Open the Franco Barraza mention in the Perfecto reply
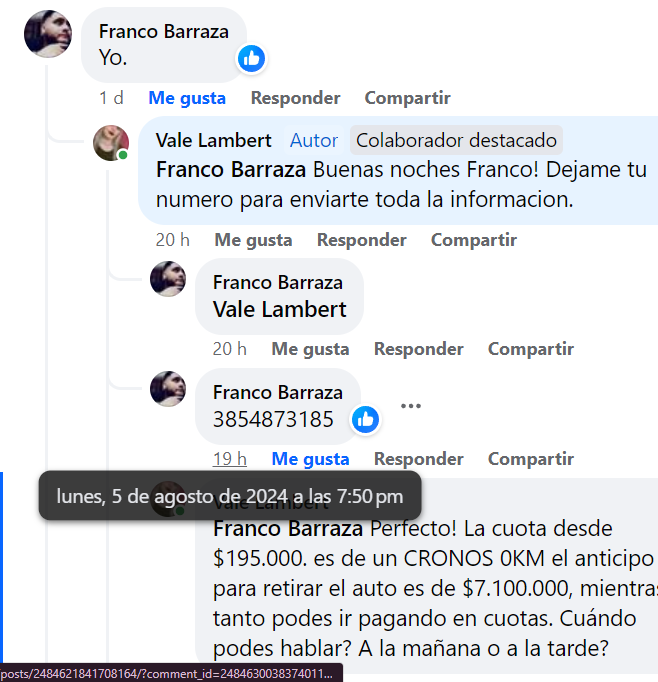This screenshot has width=658, height=682. [x=288, y=529]
